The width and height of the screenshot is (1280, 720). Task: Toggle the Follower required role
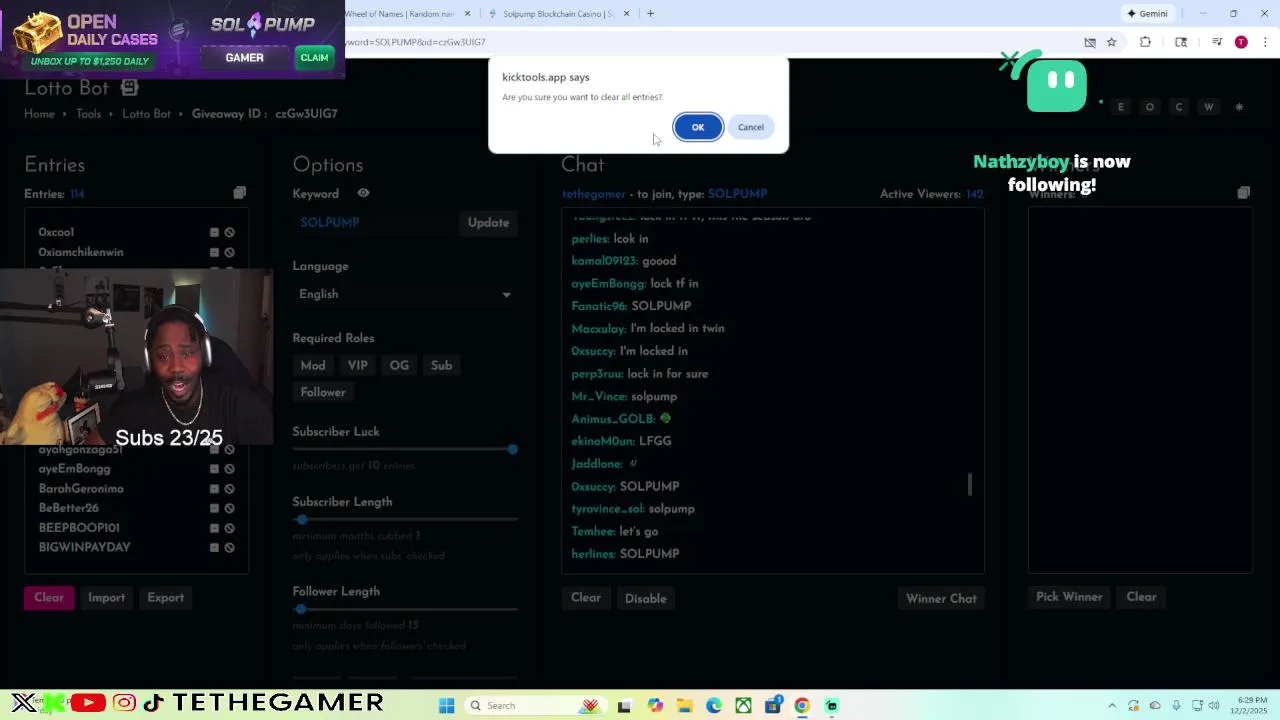click(x=323, y=392)
